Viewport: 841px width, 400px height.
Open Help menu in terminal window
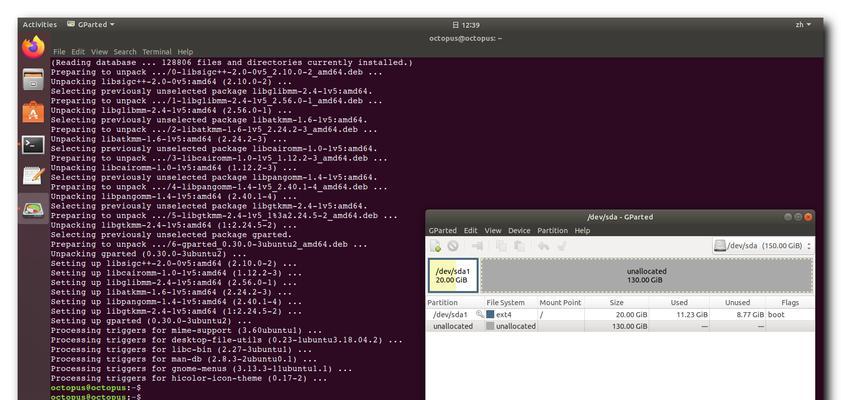(185, 52)
